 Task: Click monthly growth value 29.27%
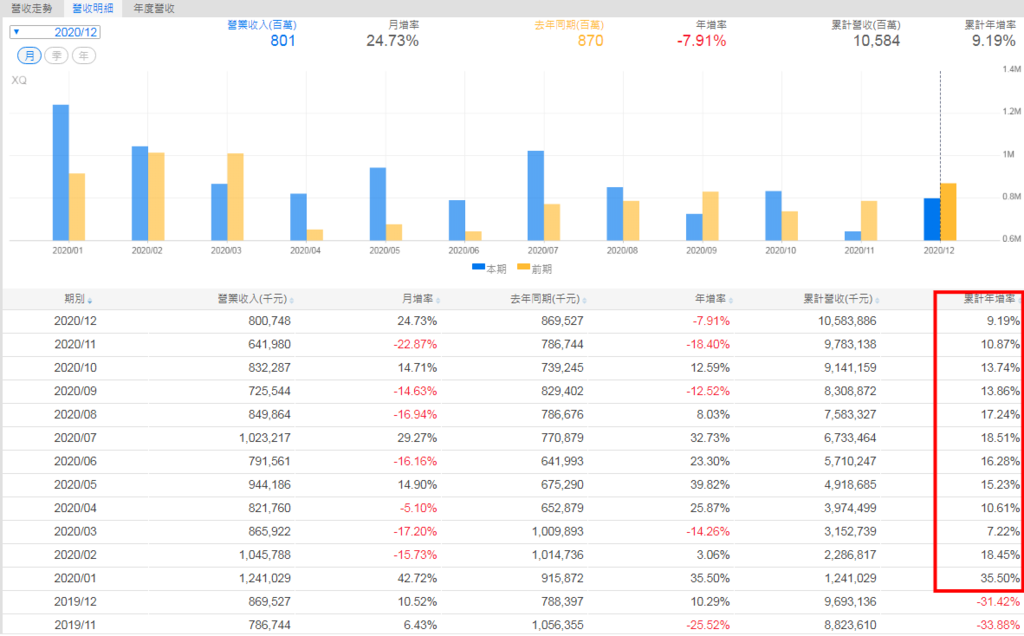(417, 438)
